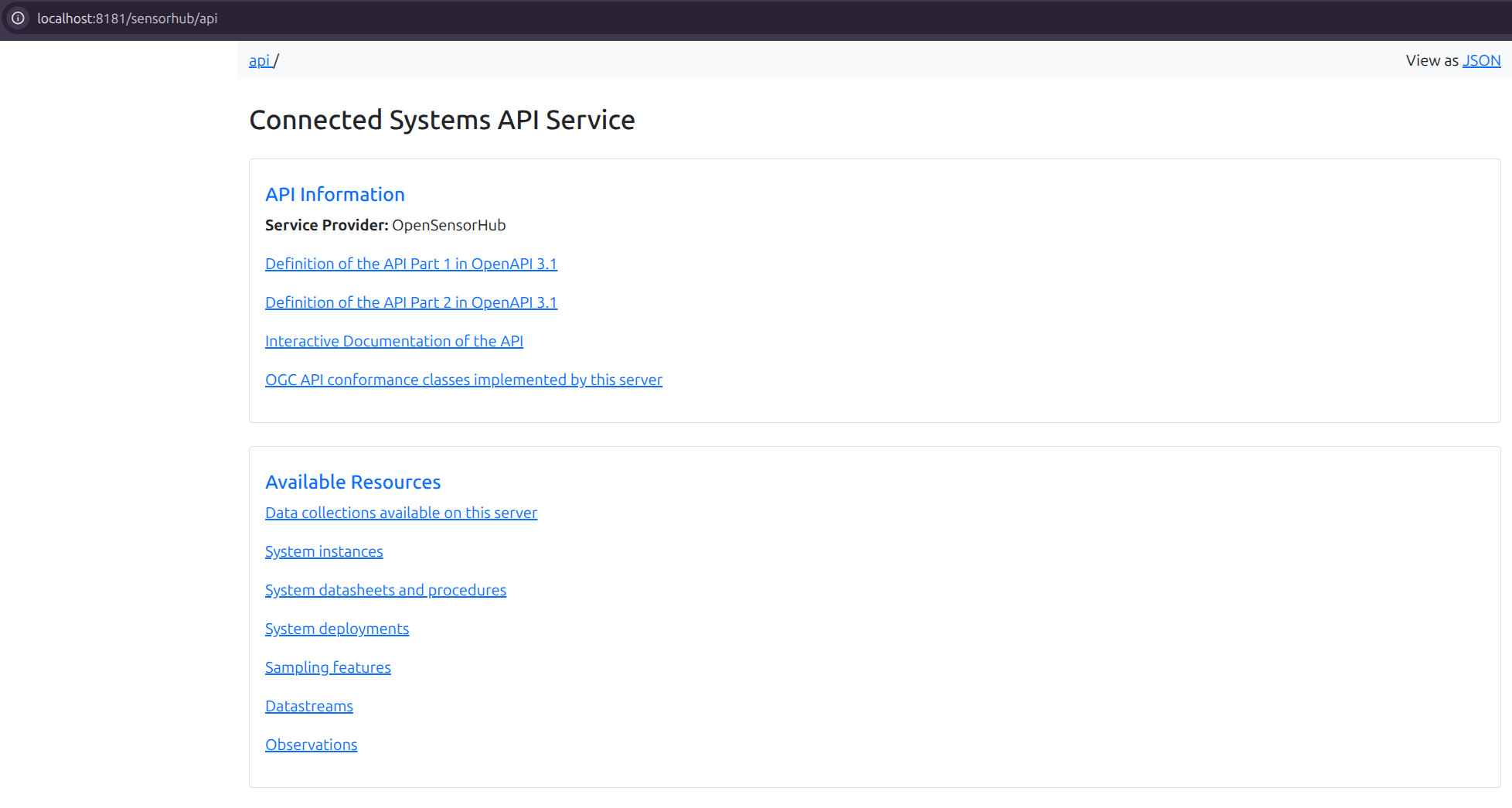
Task: Click the Datastreams resource link
Action: (x=308, y=706)
